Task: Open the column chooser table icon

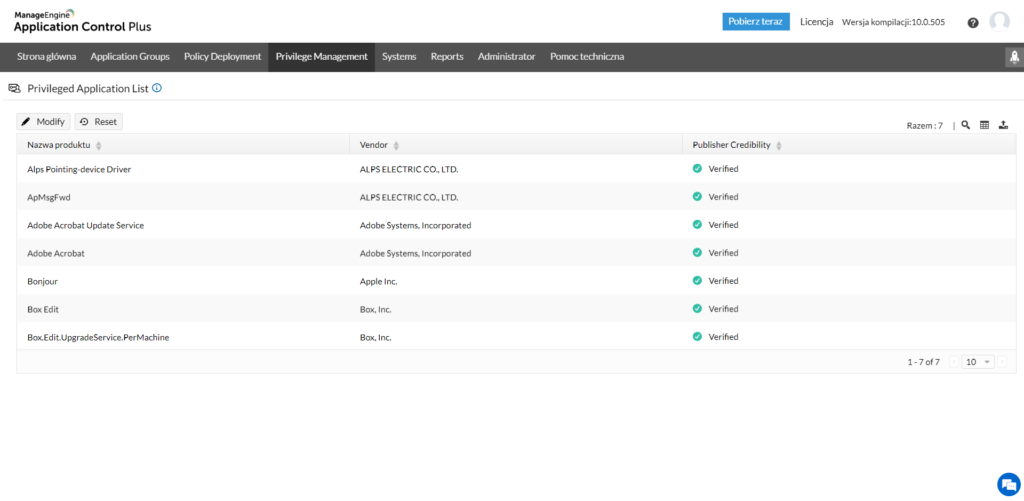Action: 984,125
